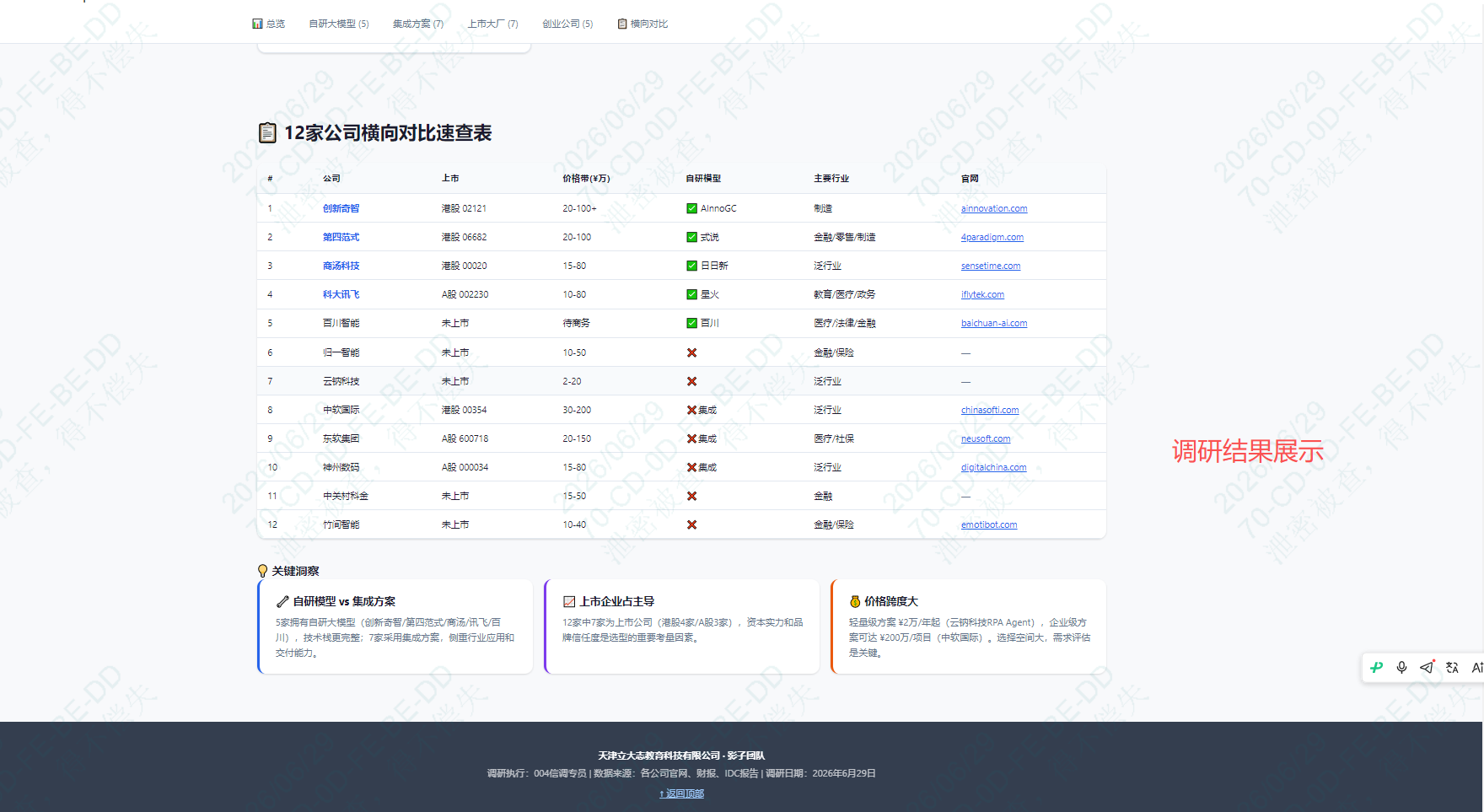Viewport: 1484px width, 812px height.
Task: Click the chart icon beside 上市企业占主导
Action: 569,601
